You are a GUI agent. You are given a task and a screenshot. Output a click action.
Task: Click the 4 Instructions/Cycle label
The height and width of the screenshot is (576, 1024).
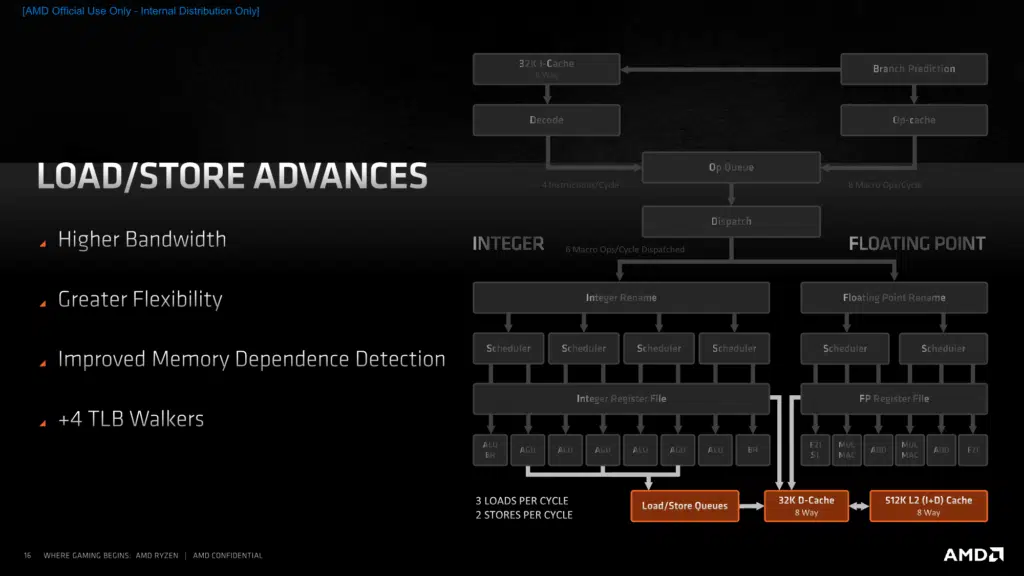point(580,185)
